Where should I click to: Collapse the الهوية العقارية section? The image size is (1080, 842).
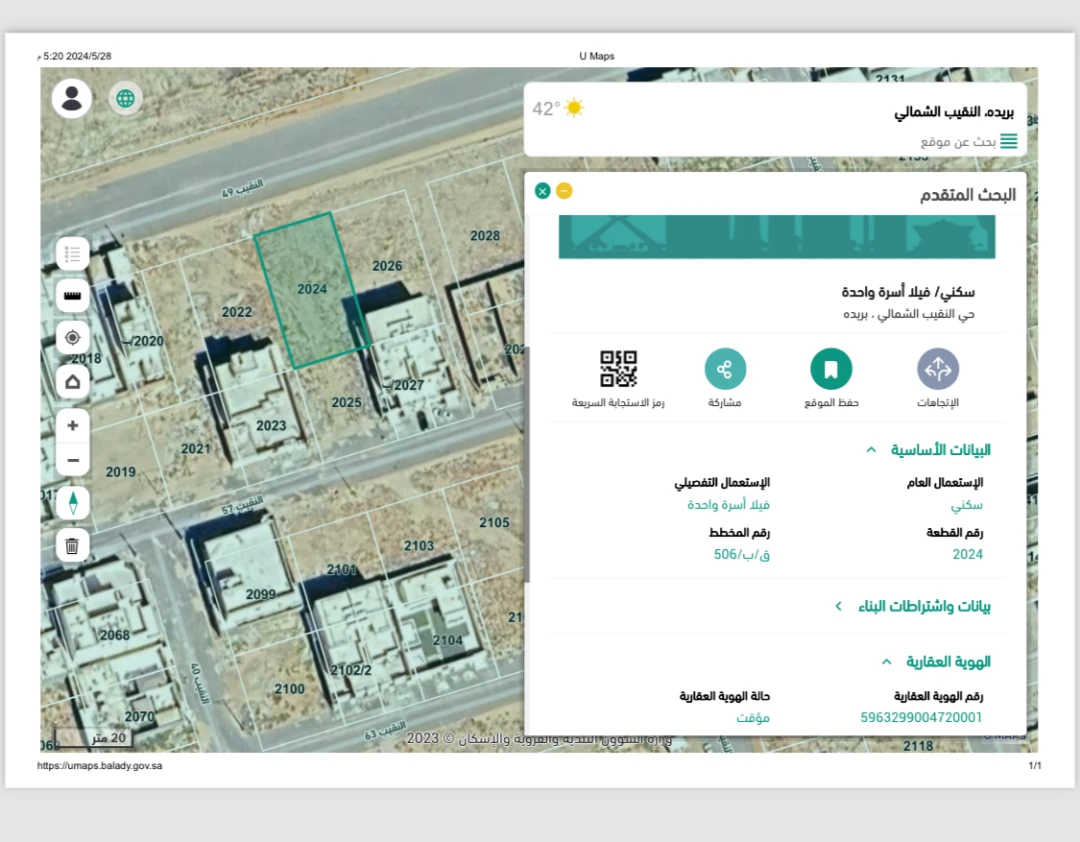(886, 662)
